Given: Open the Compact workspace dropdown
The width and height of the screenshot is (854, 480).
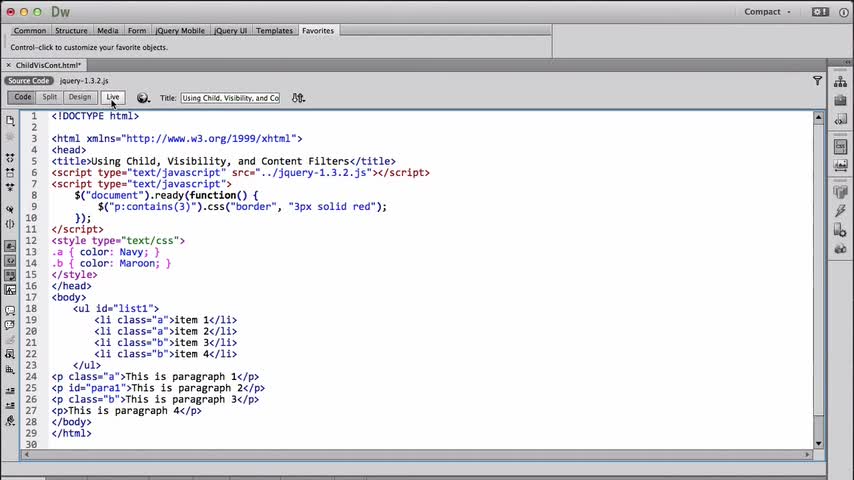Looking at the screenshot, I should pos(767,12).
